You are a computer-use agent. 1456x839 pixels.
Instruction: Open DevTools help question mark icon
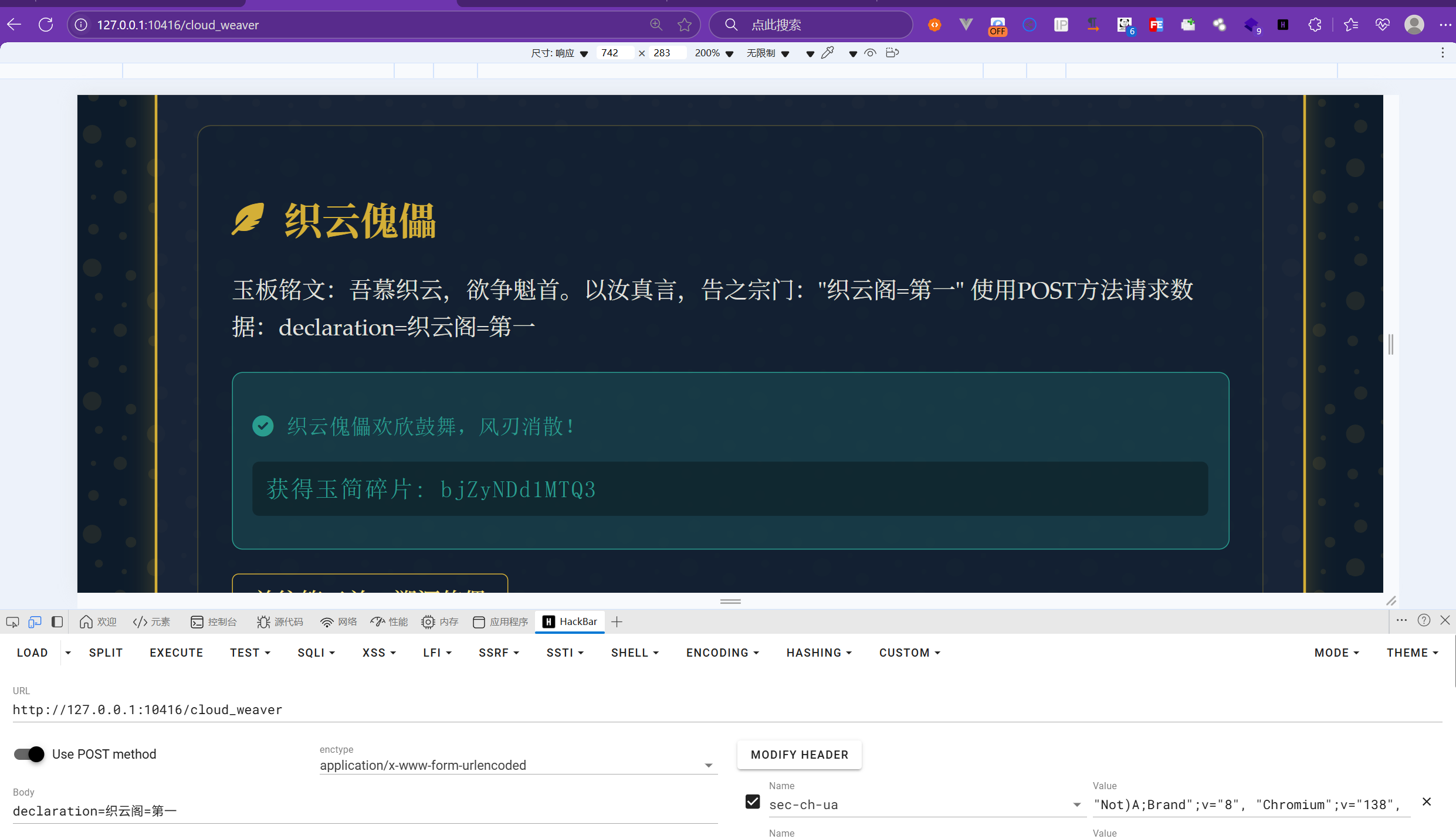click(1424, 620)
